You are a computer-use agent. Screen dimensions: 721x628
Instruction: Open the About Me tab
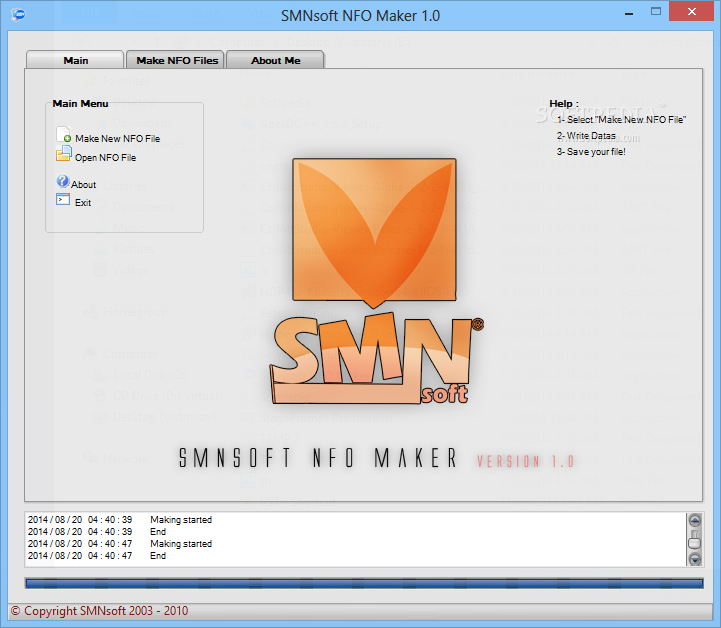tap(275, 60)
